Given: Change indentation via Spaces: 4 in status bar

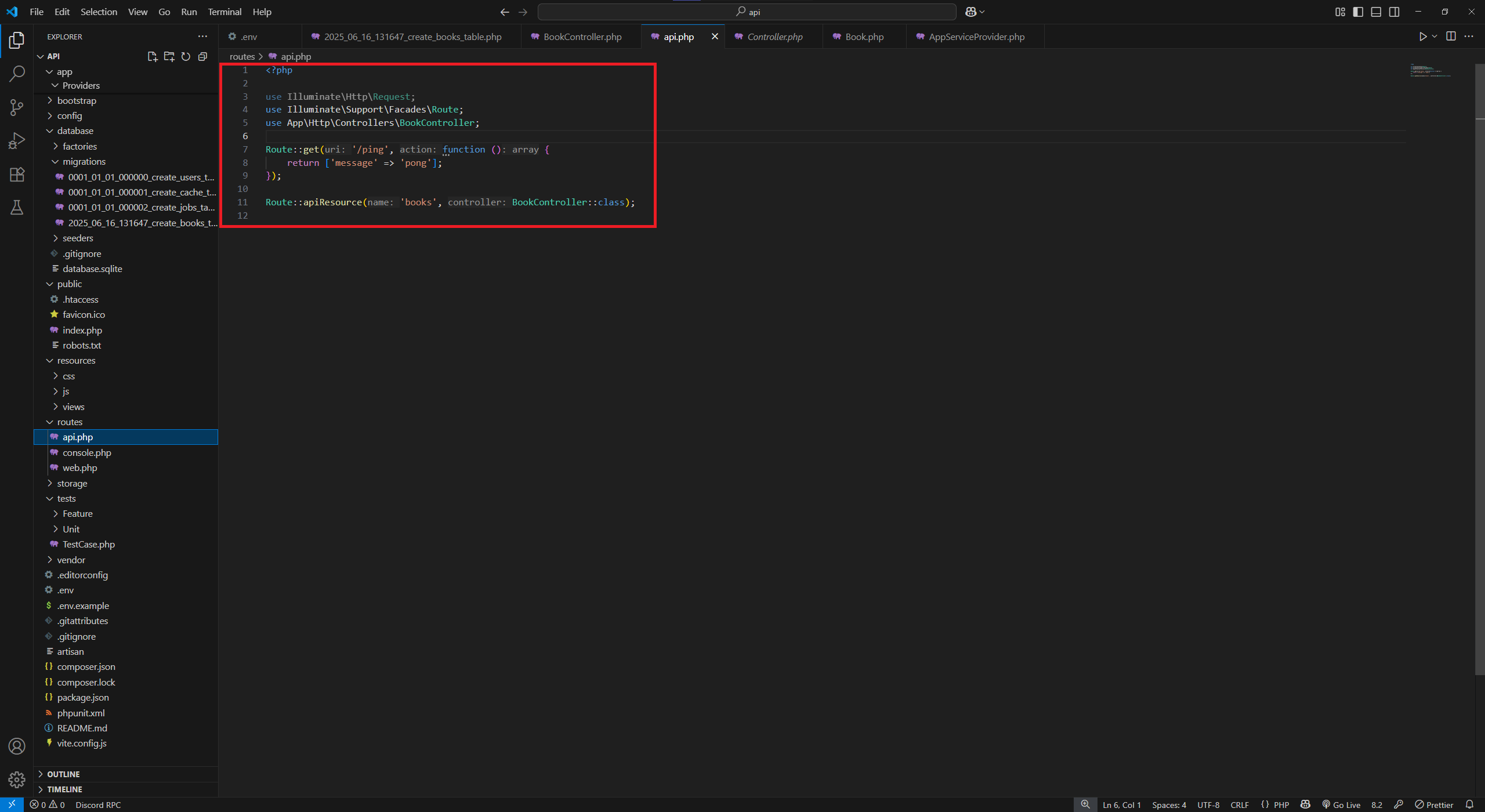Looking at the screenshot, I should click(x=1168, y=804).
